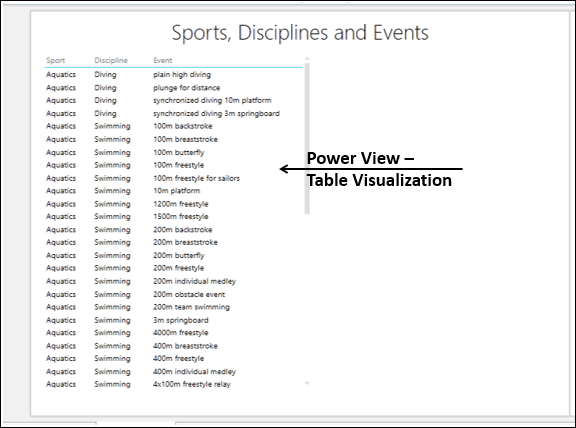Select the '200m individual medley' cell
Image resolution: width=576 pixels, height=428 pixels.
(194, 281)
